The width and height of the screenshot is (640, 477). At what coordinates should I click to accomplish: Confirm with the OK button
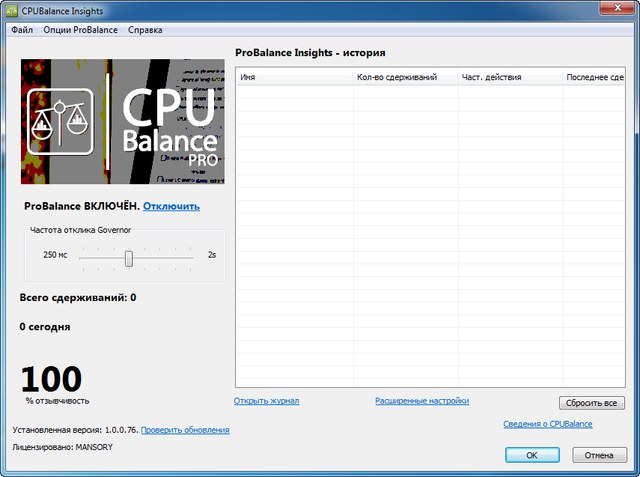click(x=532, y=455)
